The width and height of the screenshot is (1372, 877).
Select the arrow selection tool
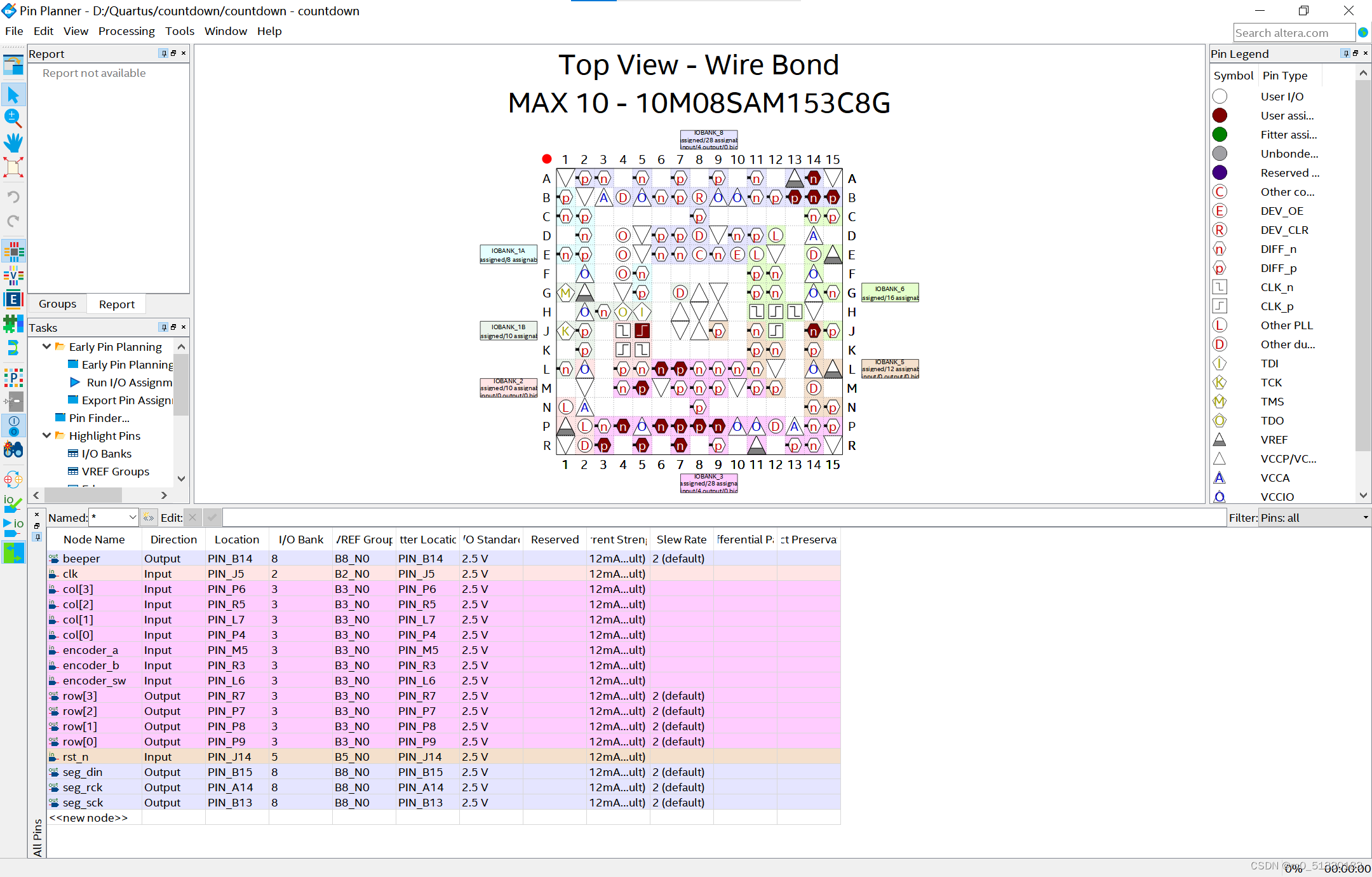[x=13, y=95]
